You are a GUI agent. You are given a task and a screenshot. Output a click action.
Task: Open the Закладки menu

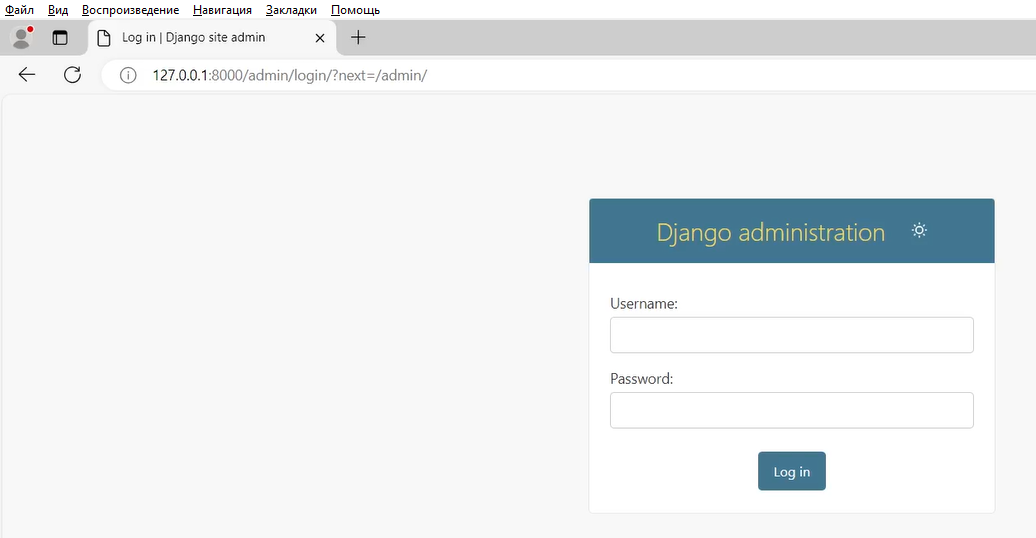(x=291, y=10)
